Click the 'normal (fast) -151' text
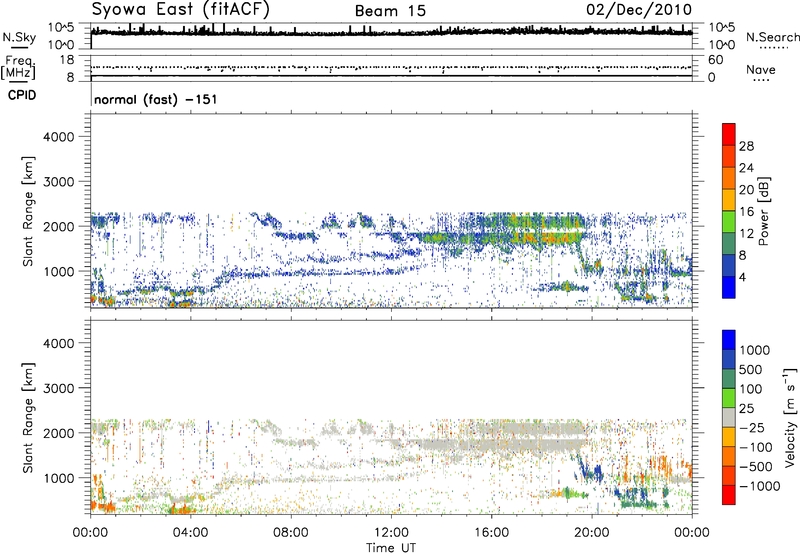Image resolution: width=800 pixels, height=554 pixels. click(156, 99)
